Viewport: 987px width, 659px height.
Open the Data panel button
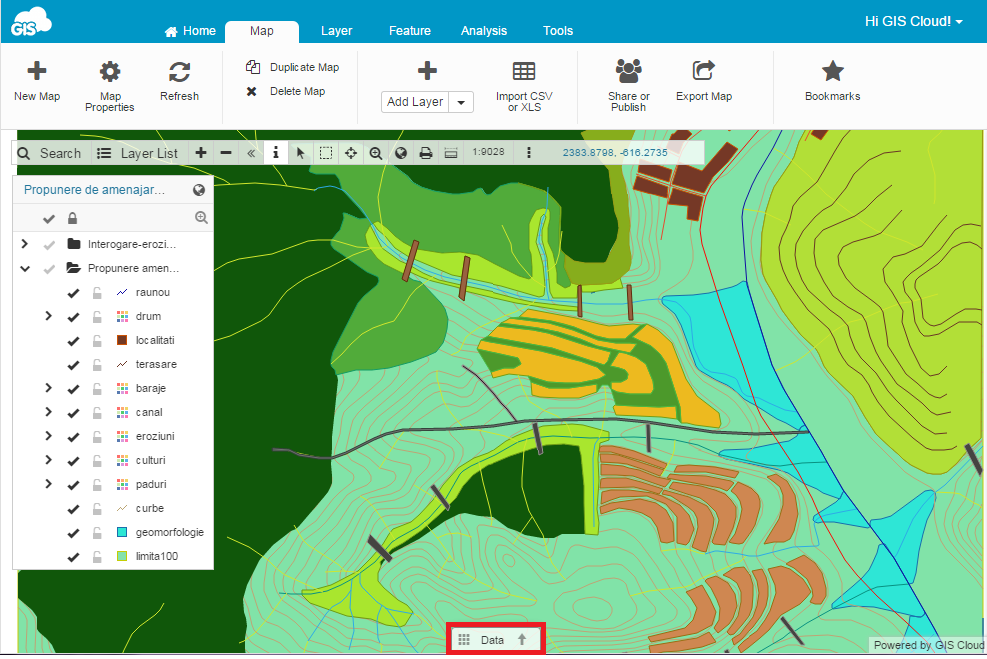pyautogui.click(x=495, y=639)
